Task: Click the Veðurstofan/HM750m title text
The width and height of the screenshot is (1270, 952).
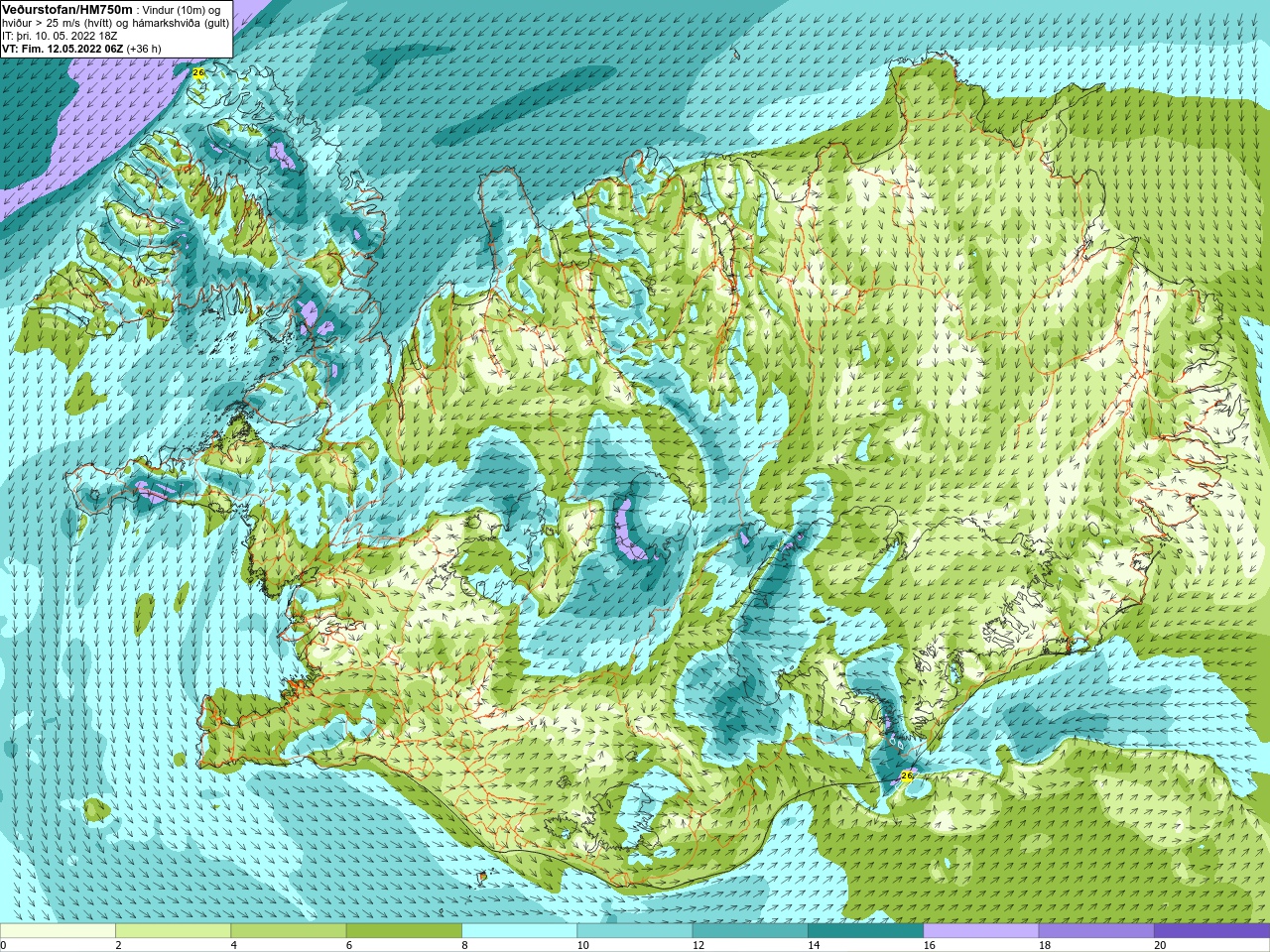Action: coord(67,9)
